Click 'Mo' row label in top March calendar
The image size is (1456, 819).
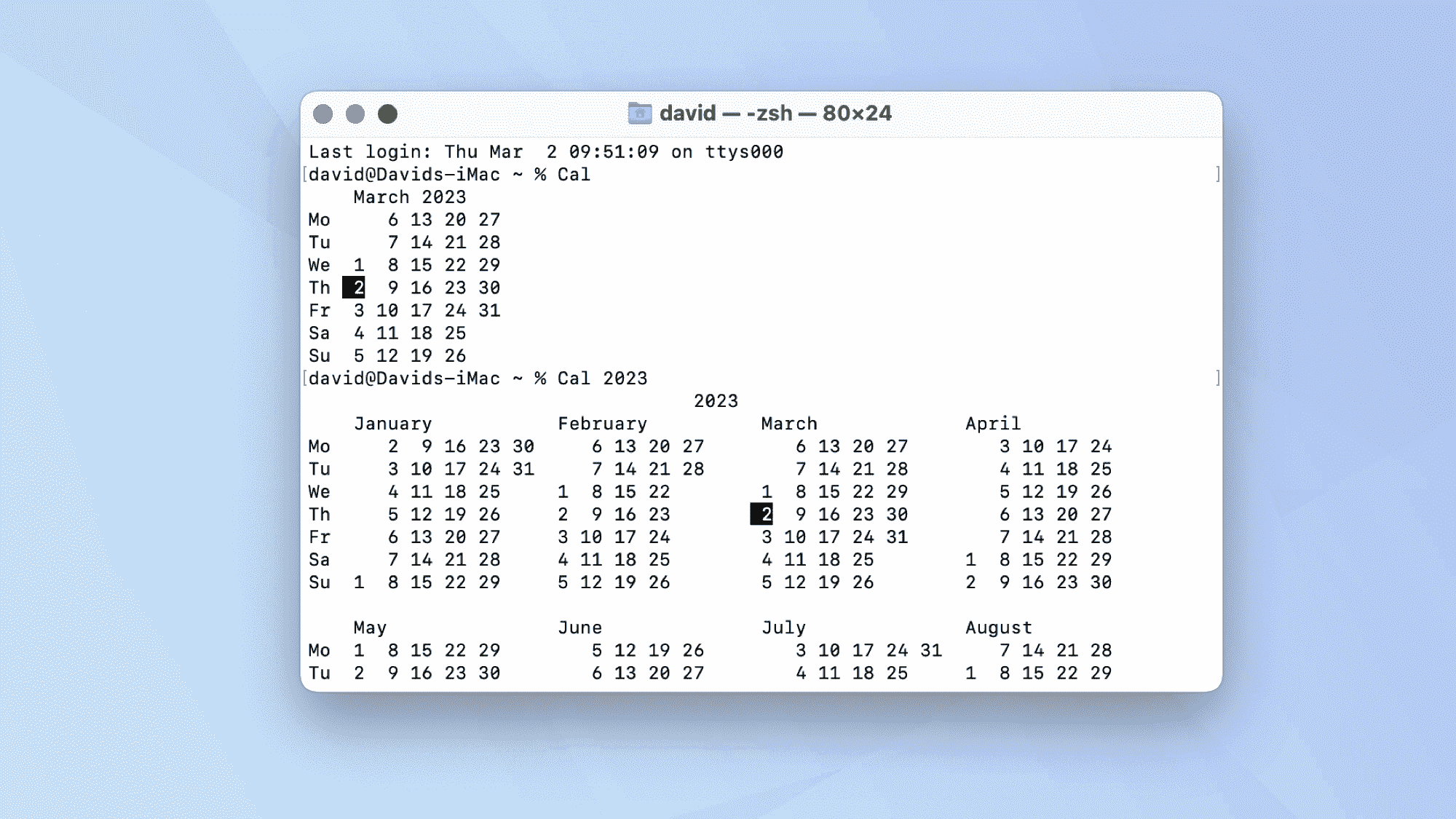click(x=320, y=220)
